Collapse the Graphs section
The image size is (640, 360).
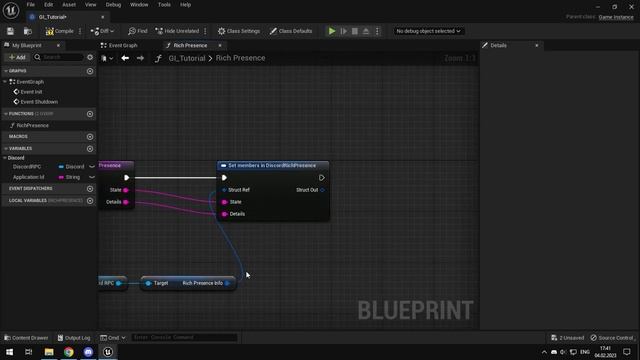pos(6,71)
